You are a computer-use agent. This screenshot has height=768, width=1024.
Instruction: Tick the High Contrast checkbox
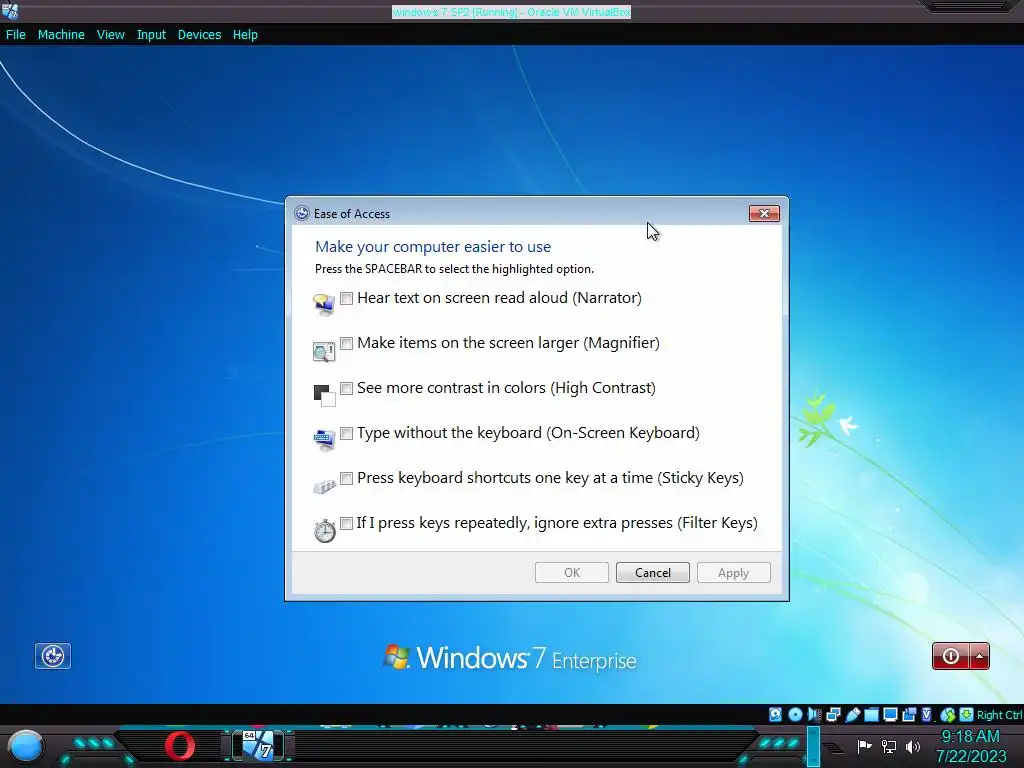tap(346, 389)
